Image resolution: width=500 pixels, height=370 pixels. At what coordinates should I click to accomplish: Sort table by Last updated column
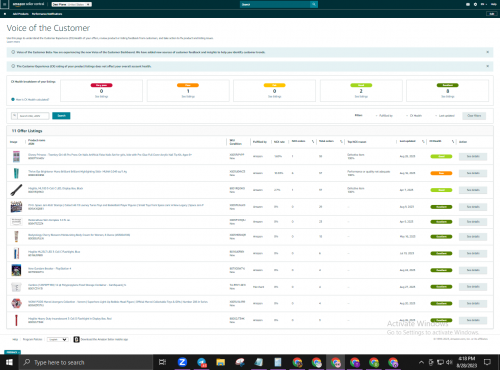coord(423,142)
